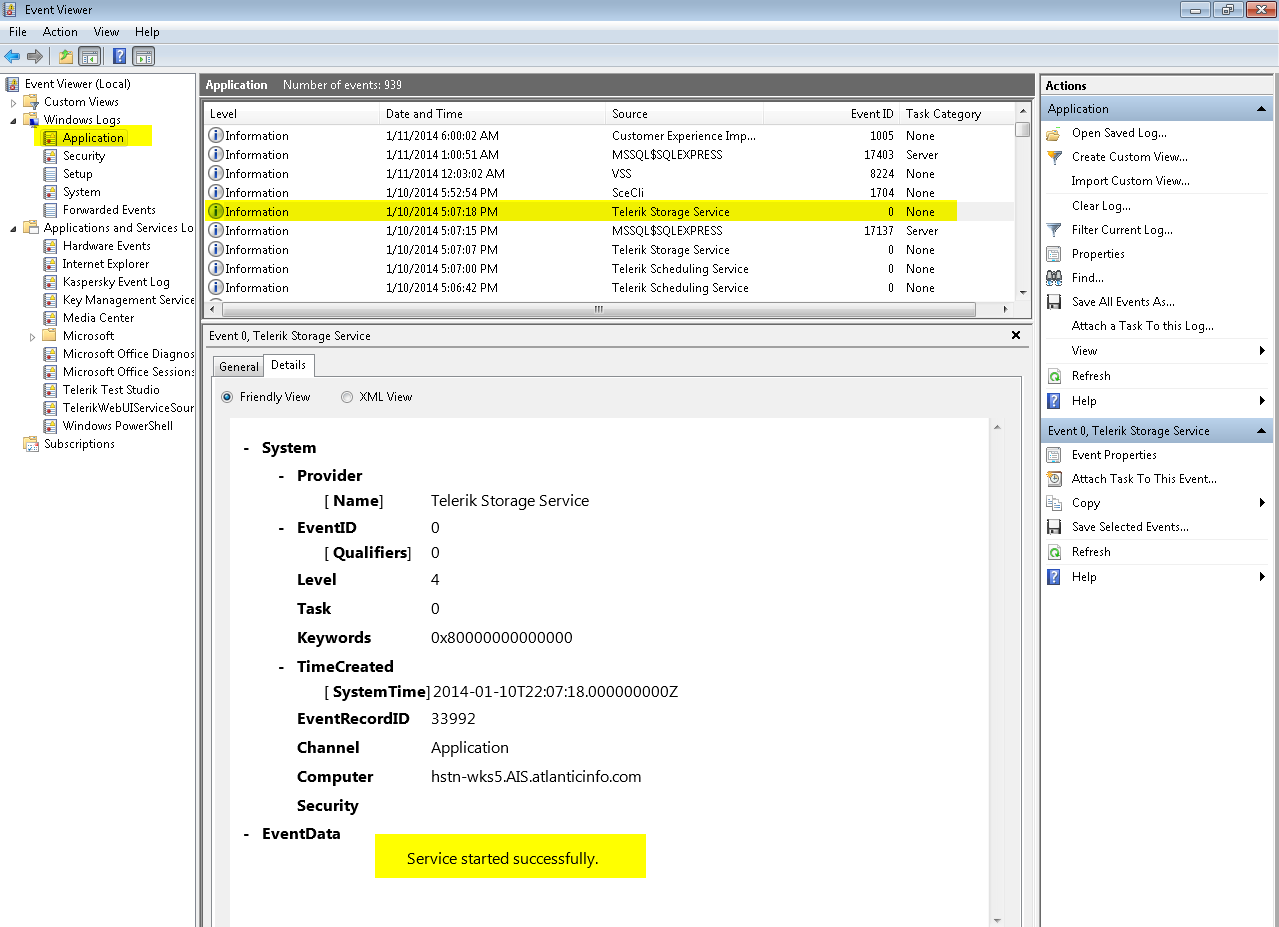
Task: Open the View menu in menu bar
Action: point(106,32)
